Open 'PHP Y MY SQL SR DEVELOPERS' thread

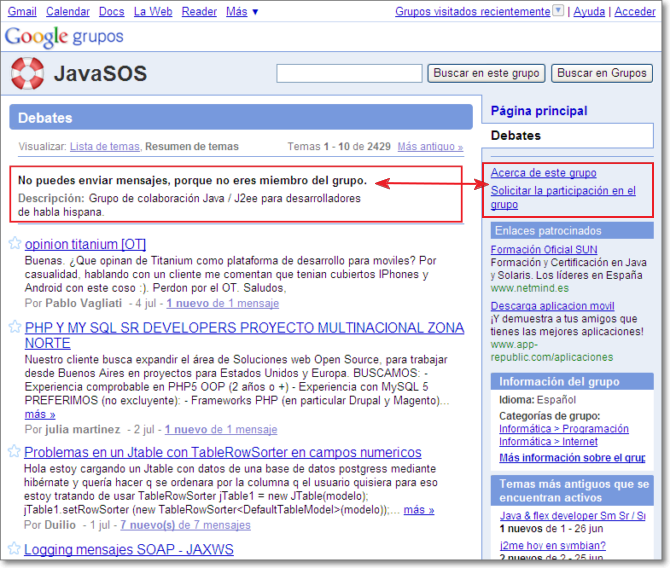(244, 335)
